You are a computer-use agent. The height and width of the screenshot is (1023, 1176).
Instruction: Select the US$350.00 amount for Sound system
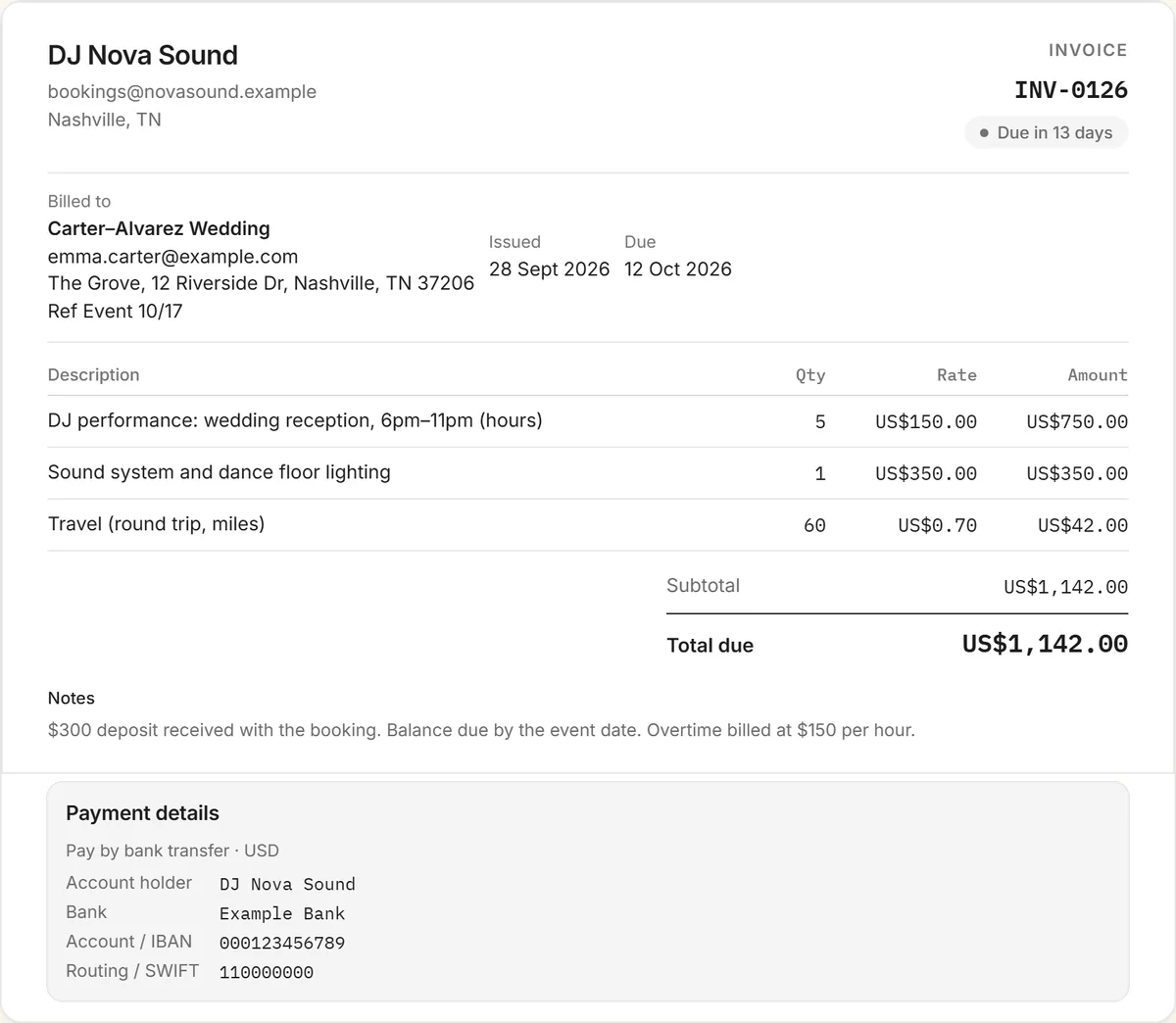click(x=1077, y=474)
